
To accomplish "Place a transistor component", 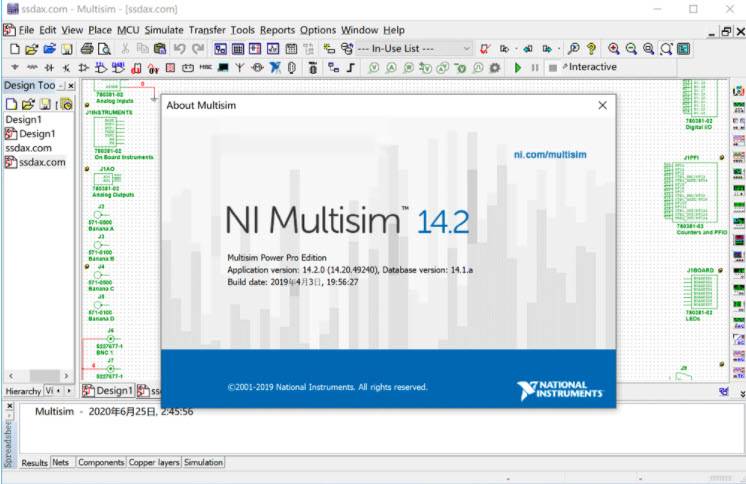I will pyautogui.click(x=66, y=68).
